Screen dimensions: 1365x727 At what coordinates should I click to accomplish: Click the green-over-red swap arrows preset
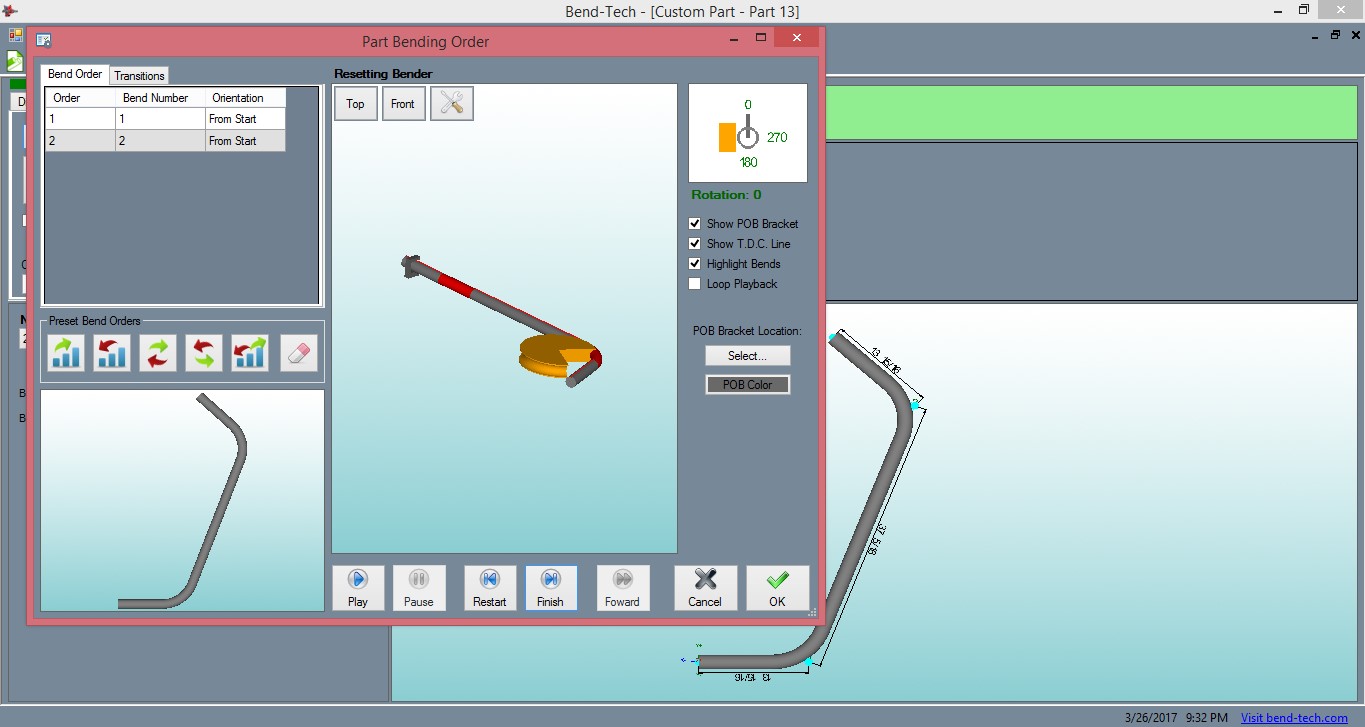point(158,353)
